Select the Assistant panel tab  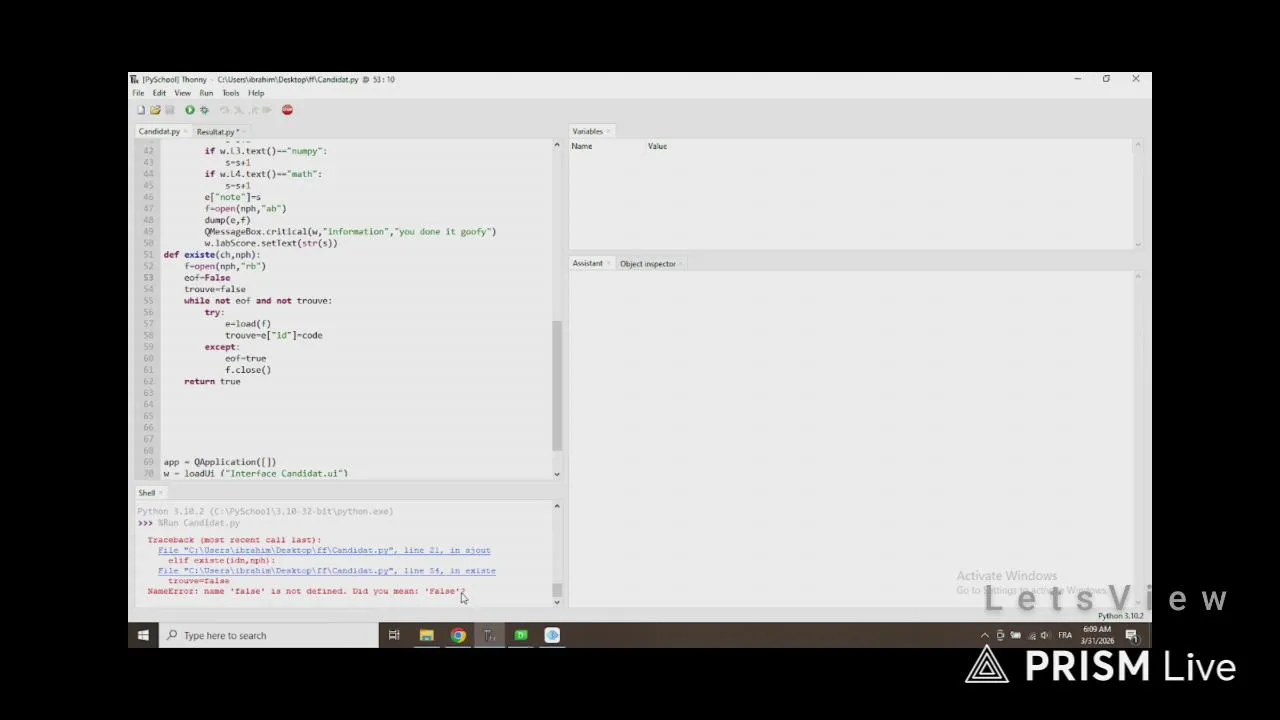tap(587, 264)
